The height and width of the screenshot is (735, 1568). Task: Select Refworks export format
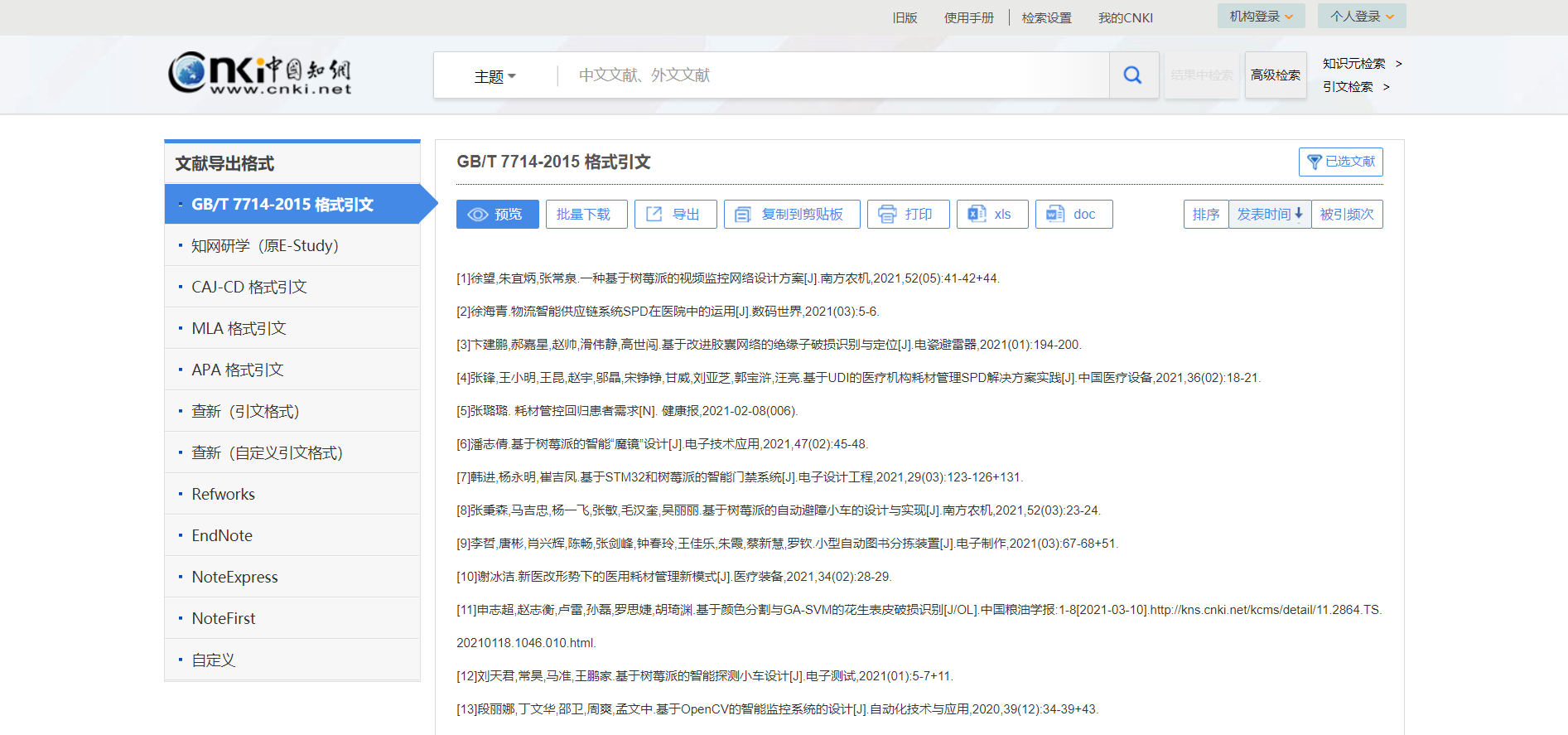[292, 494]
